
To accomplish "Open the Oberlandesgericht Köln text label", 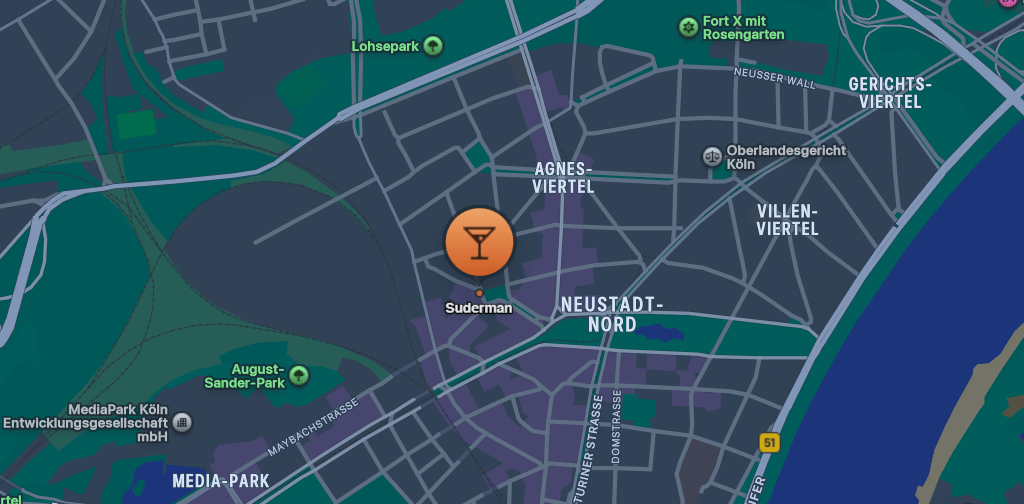I will (x=786, y=157).
